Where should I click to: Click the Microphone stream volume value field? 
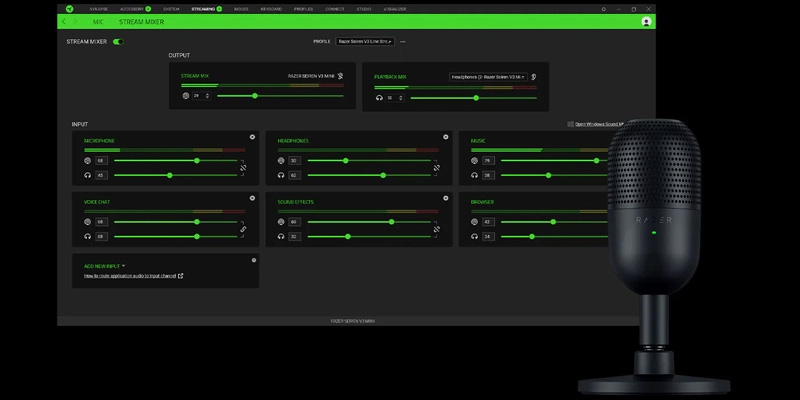101,160
